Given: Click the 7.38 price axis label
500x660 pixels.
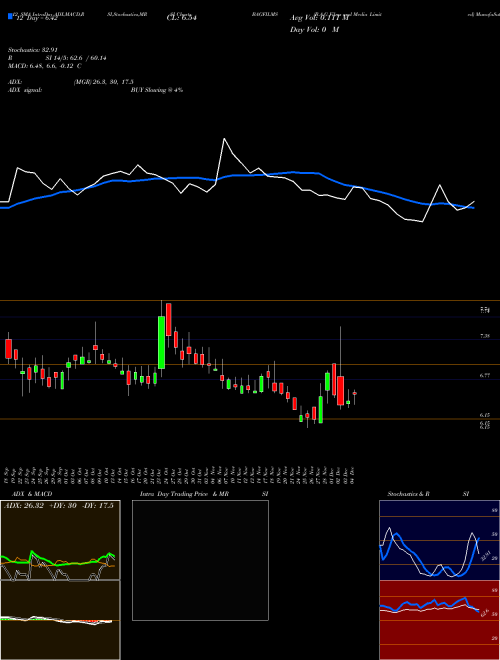Looking at the screenshot, I should pos(485,336).
